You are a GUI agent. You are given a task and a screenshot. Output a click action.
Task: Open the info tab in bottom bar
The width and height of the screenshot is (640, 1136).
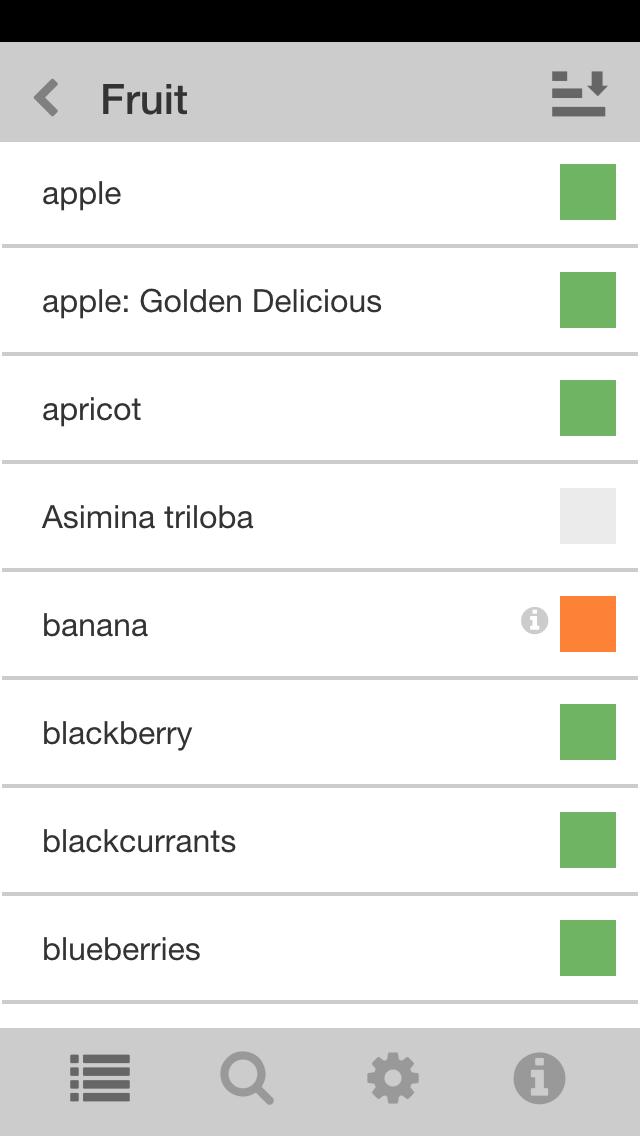(x=539, y=1079)
